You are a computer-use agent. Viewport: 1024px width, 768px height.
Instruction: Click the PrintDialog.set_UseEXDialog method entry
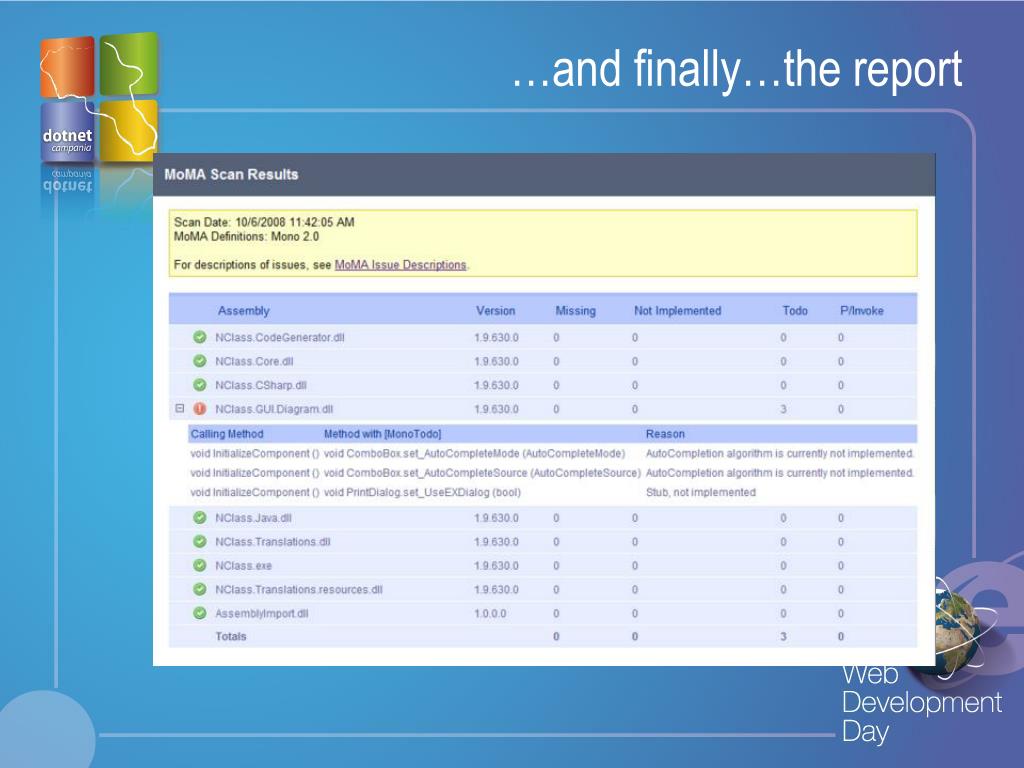tap(422, 492)
